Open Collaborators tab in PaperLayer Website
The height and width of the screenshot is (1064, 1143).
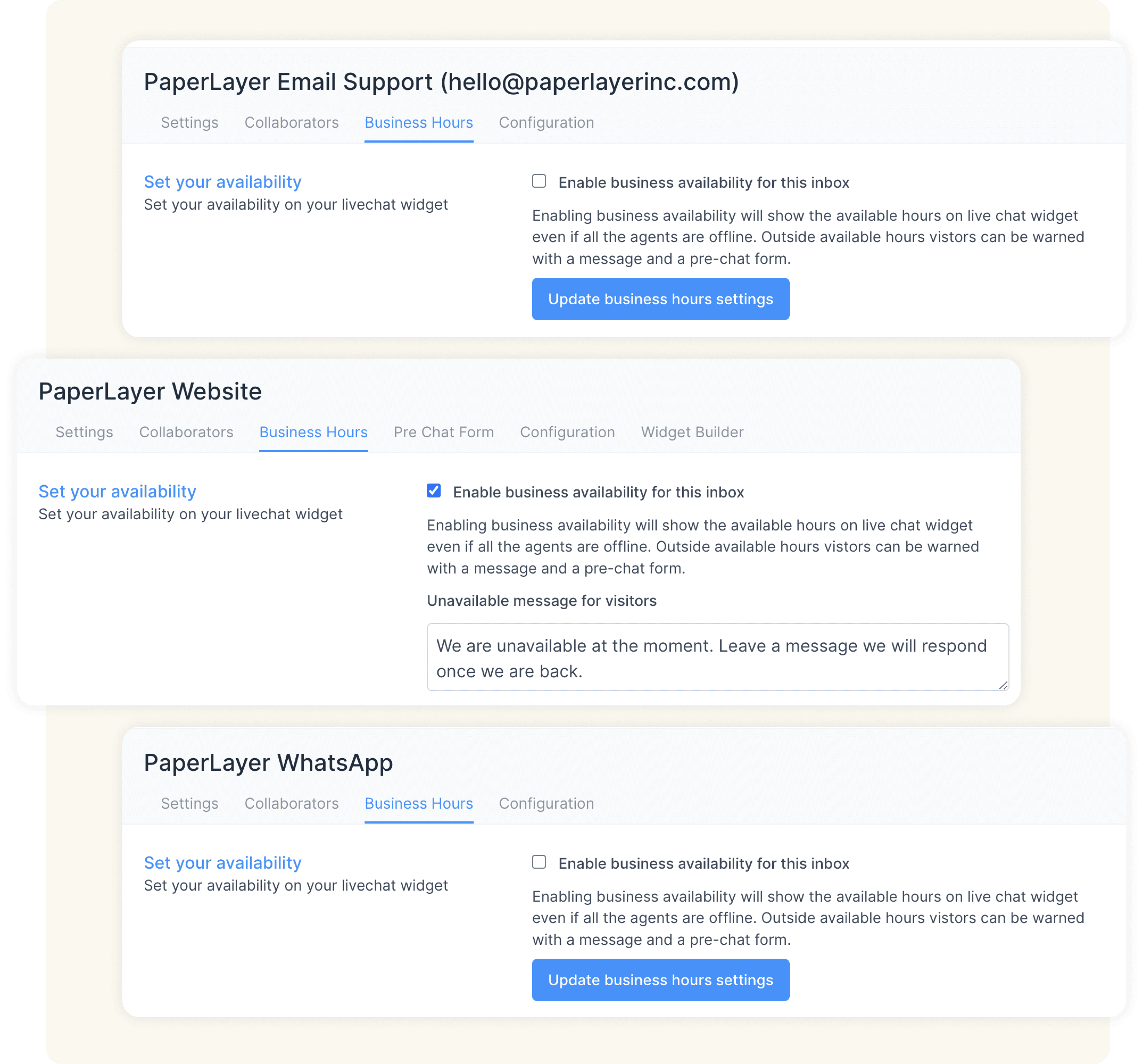[x=186, y=432]
